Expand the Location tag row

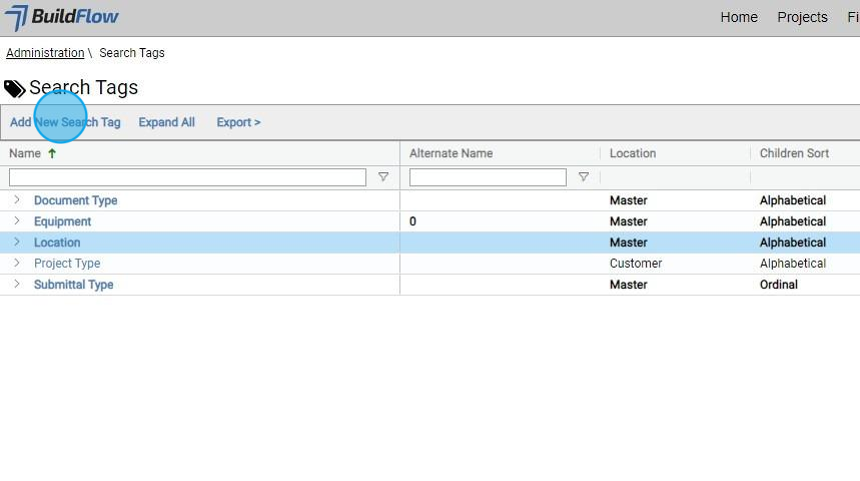[17, 242]
